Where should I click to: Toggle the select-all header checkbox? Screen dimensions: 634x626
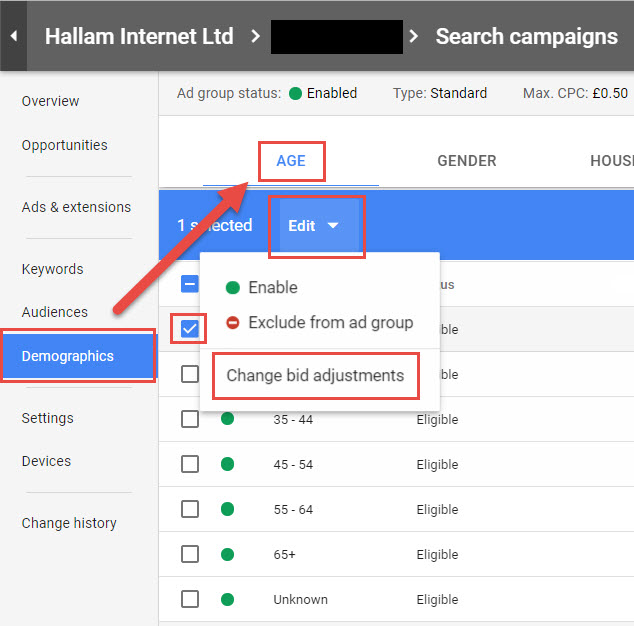pos(189,284)
